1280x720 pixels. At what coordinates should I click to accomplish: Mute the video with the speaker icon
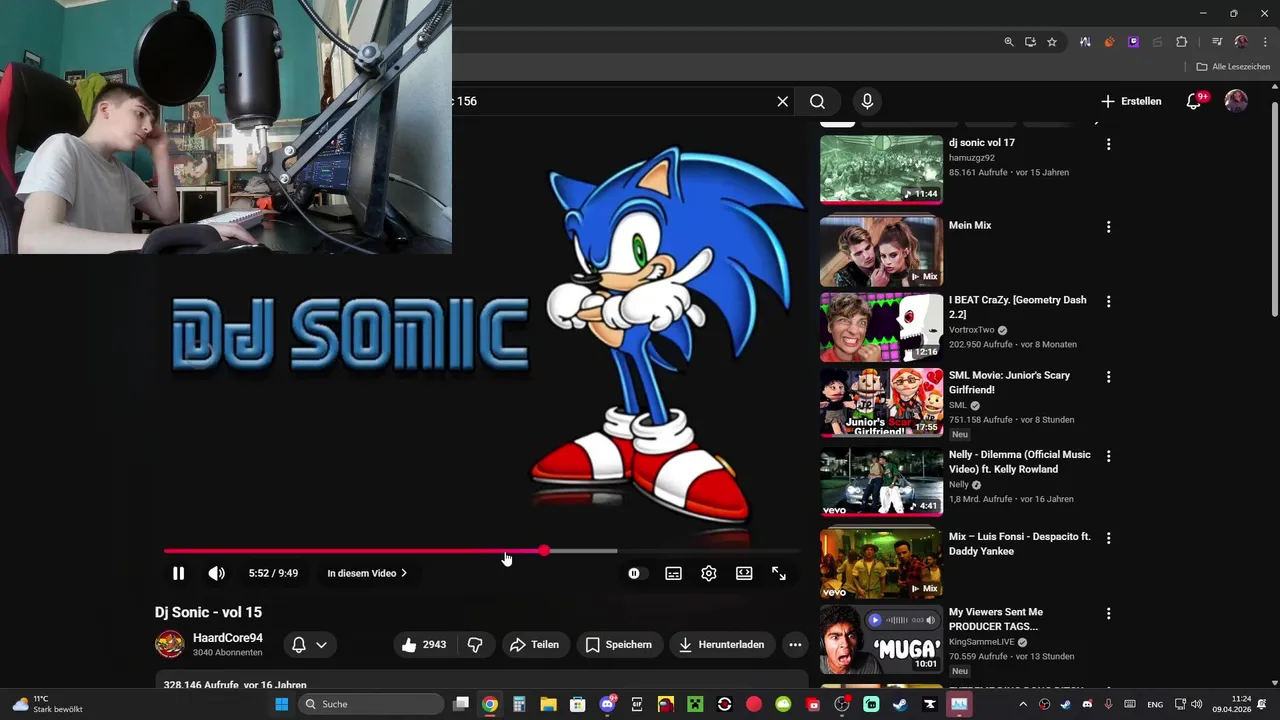click(216, 573)
